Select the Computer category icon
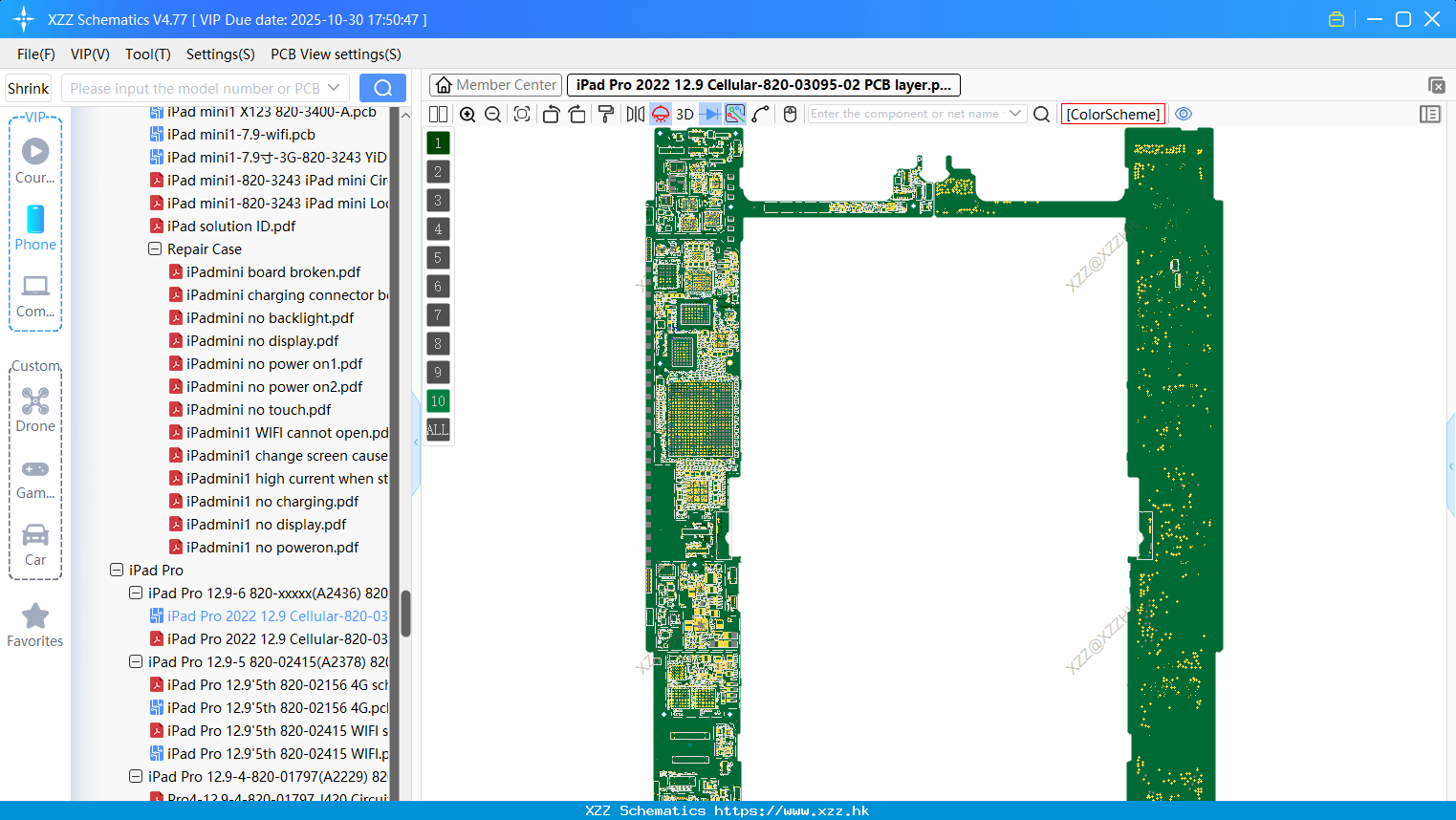Image resolution: width=1456 pixels, height=820 pixels. 35,295
